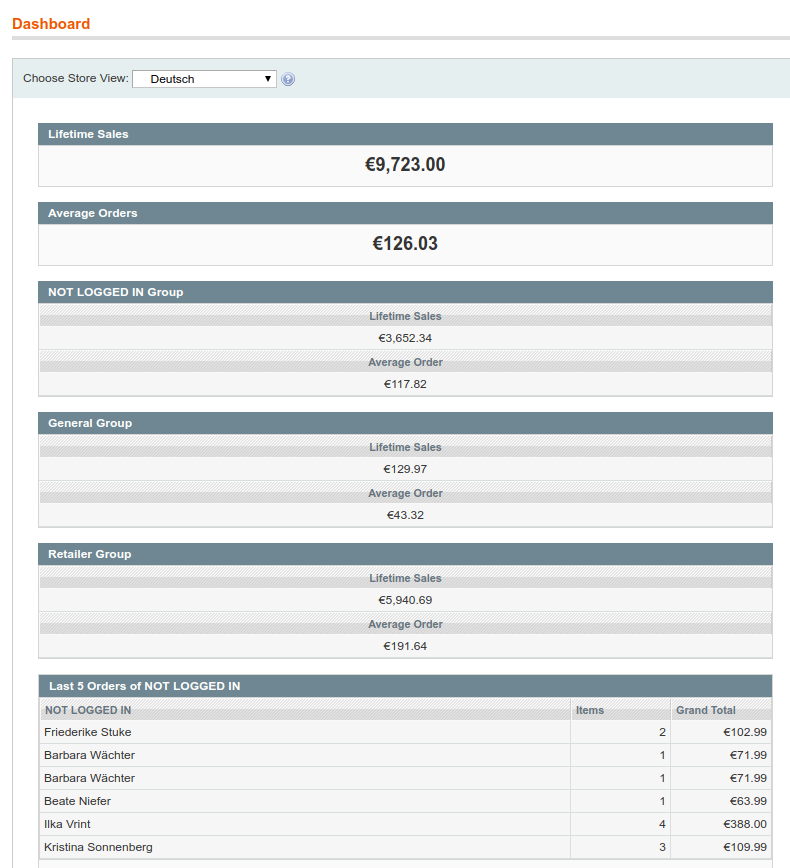Screen dimensions: 790x868
Task: Click the 'NOT LOGGED IN Group' header
Action: tap(405, 292)
